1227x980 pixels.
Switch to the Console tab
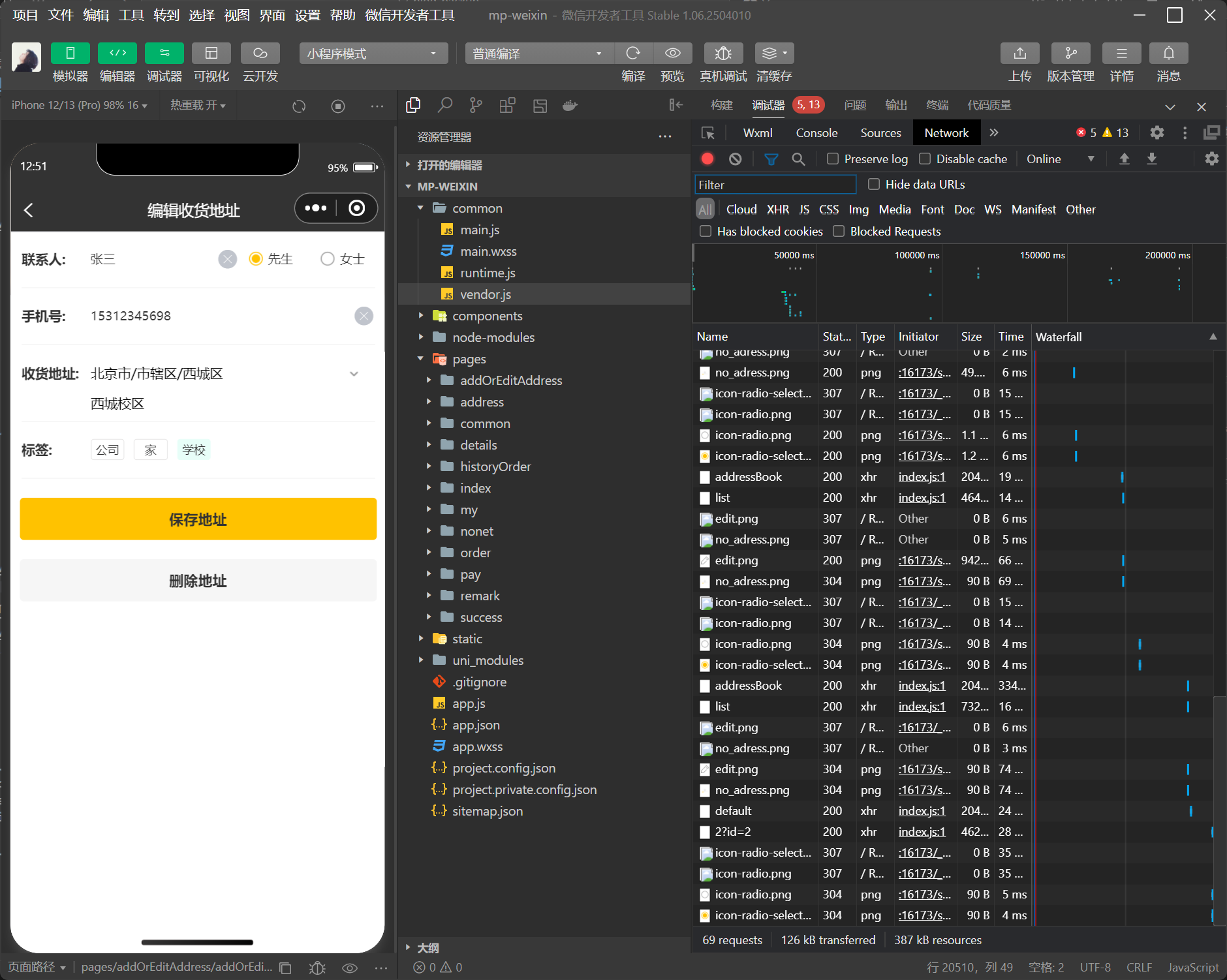816,133
